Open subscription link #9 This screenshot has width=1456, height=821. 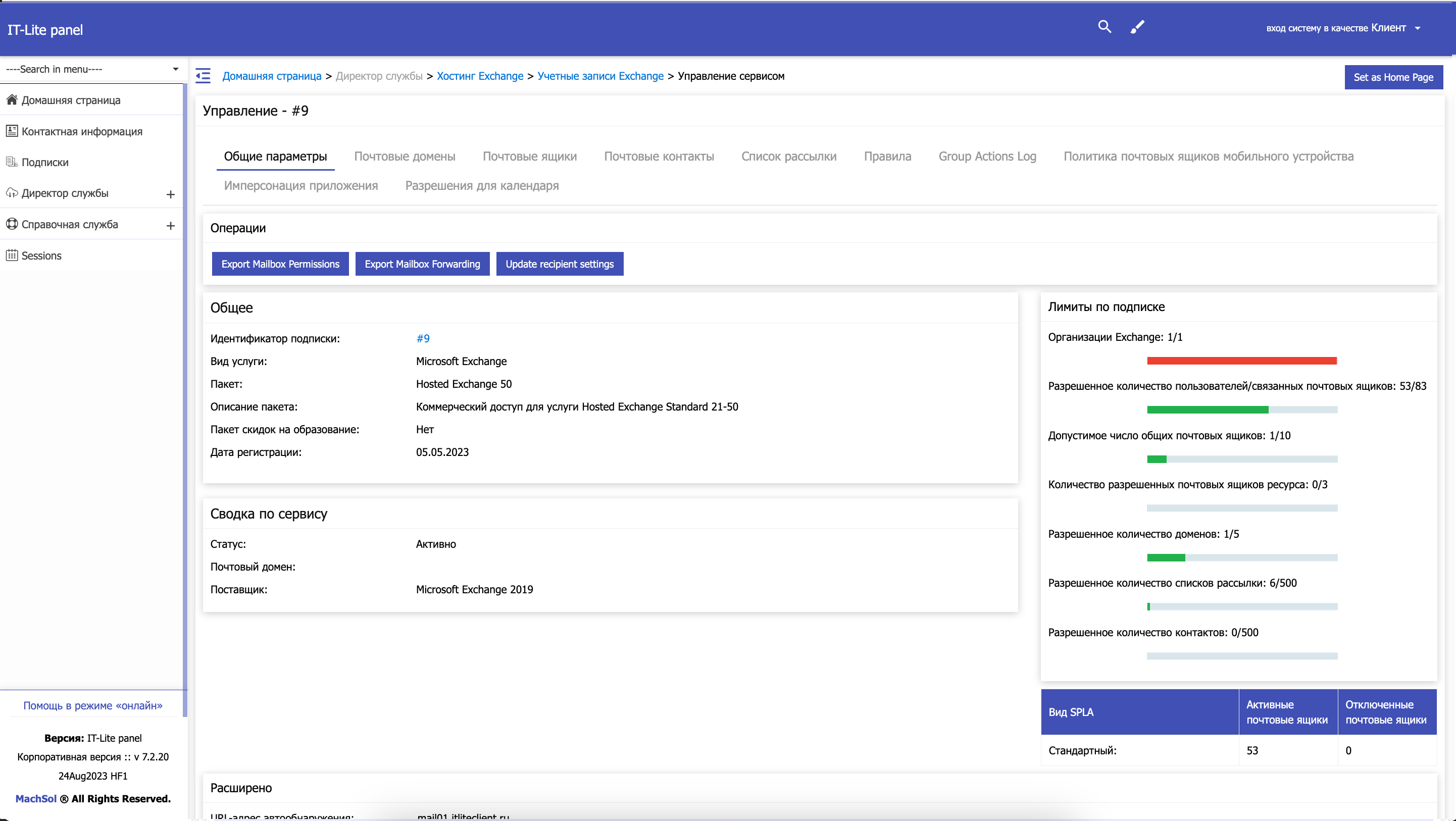tap(423, 338)
